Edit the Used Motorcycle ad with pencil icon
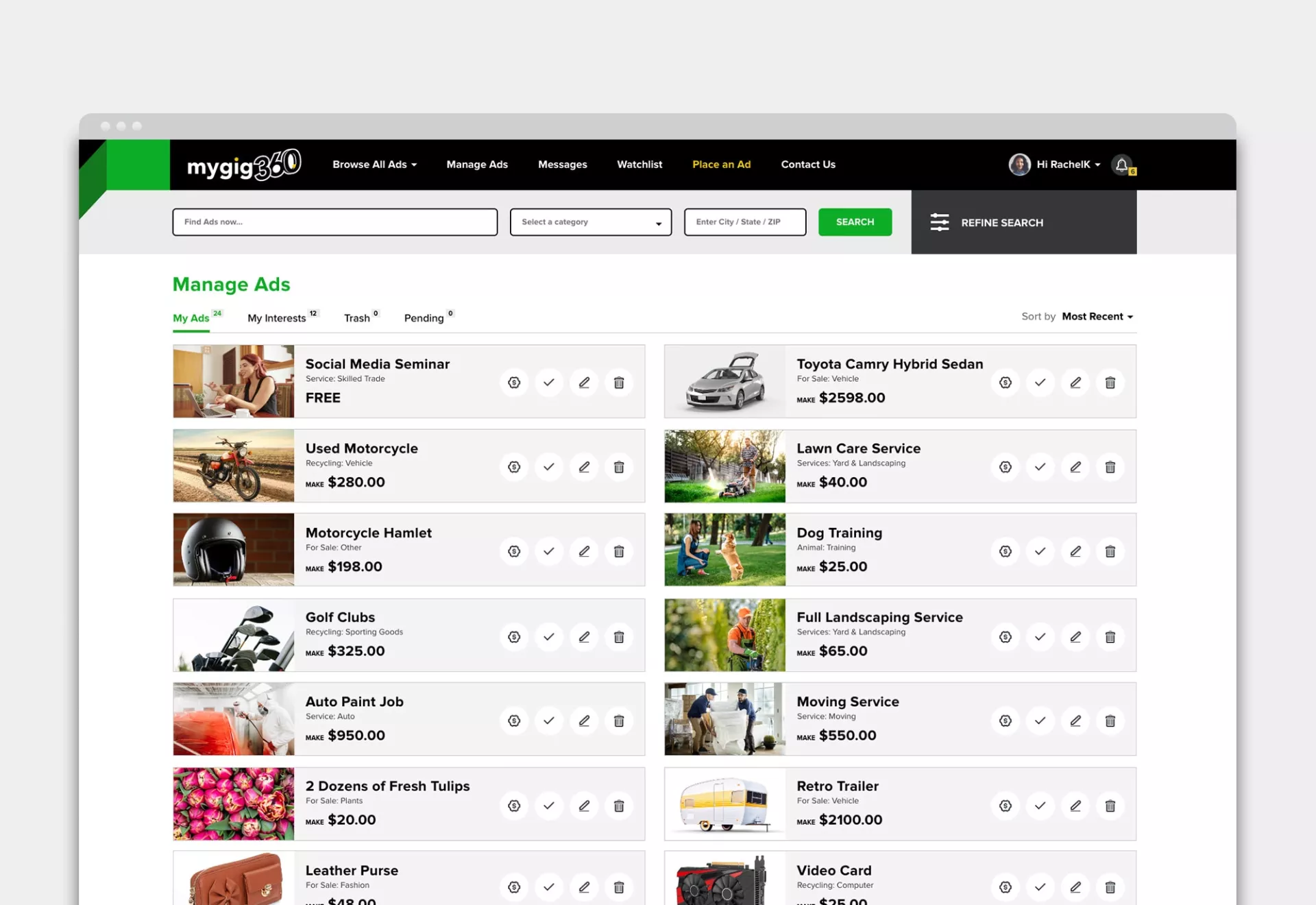This screenshot has height=905, width=1316. 584,467
